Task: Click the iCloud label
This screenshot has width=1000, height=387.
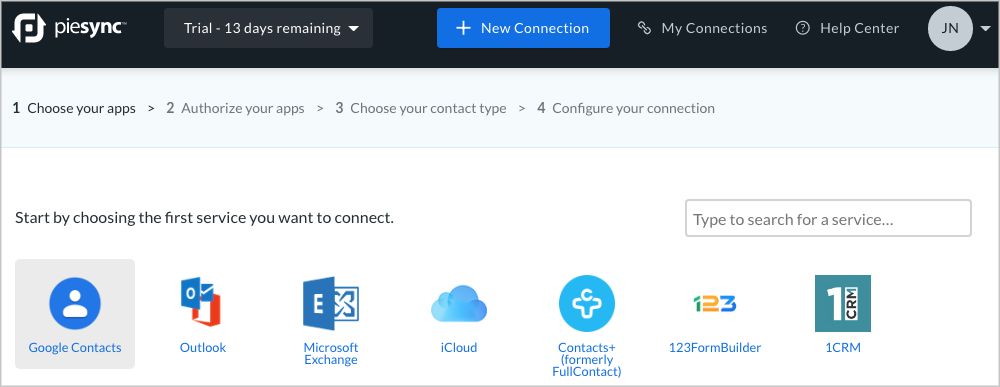Action: pos(459,347)
